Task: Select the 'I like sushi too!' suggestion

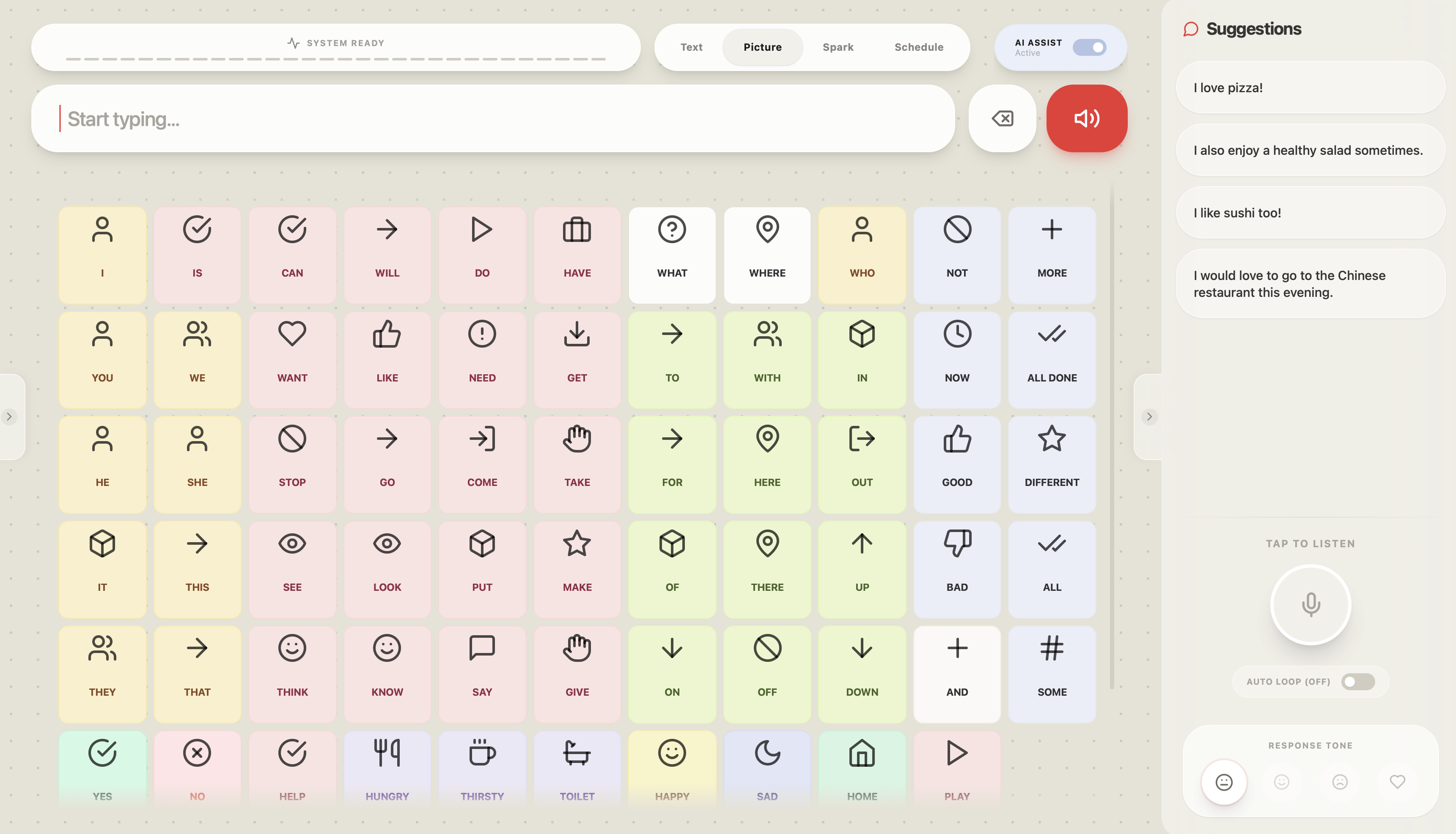Action: (x=1310, y=213)
